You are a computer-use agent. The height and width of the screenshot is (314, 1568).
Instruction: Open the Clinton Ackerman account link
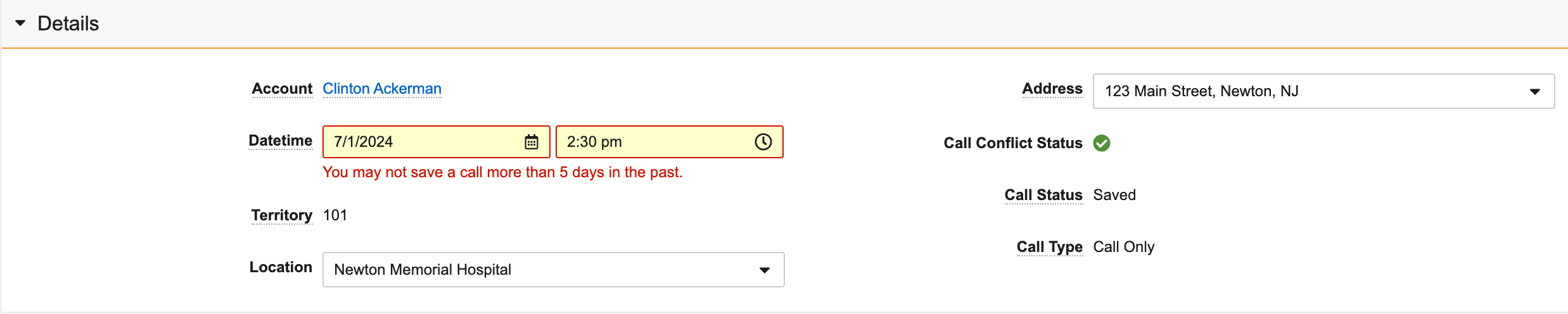click(x=381, y=89)
